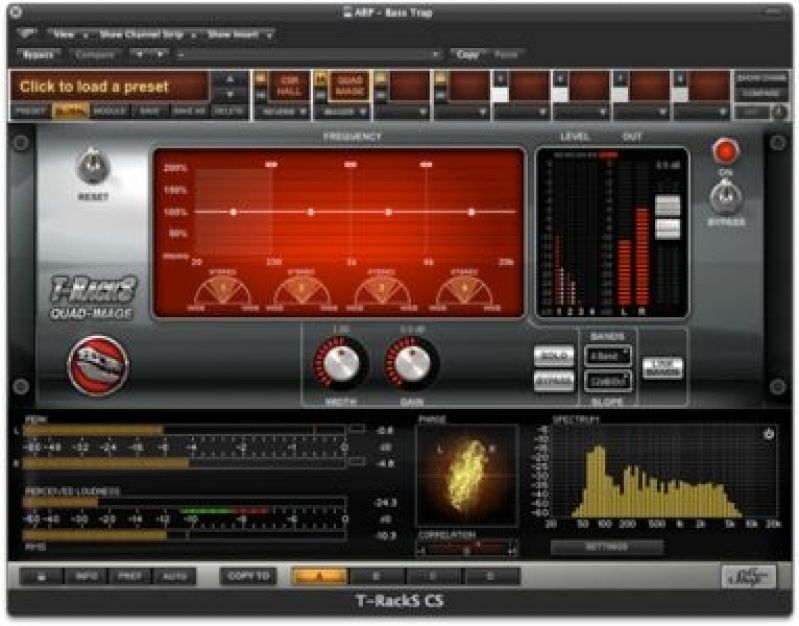Click the host Compare button
Screen dimensions: 799x626
(x=95, y=55)
